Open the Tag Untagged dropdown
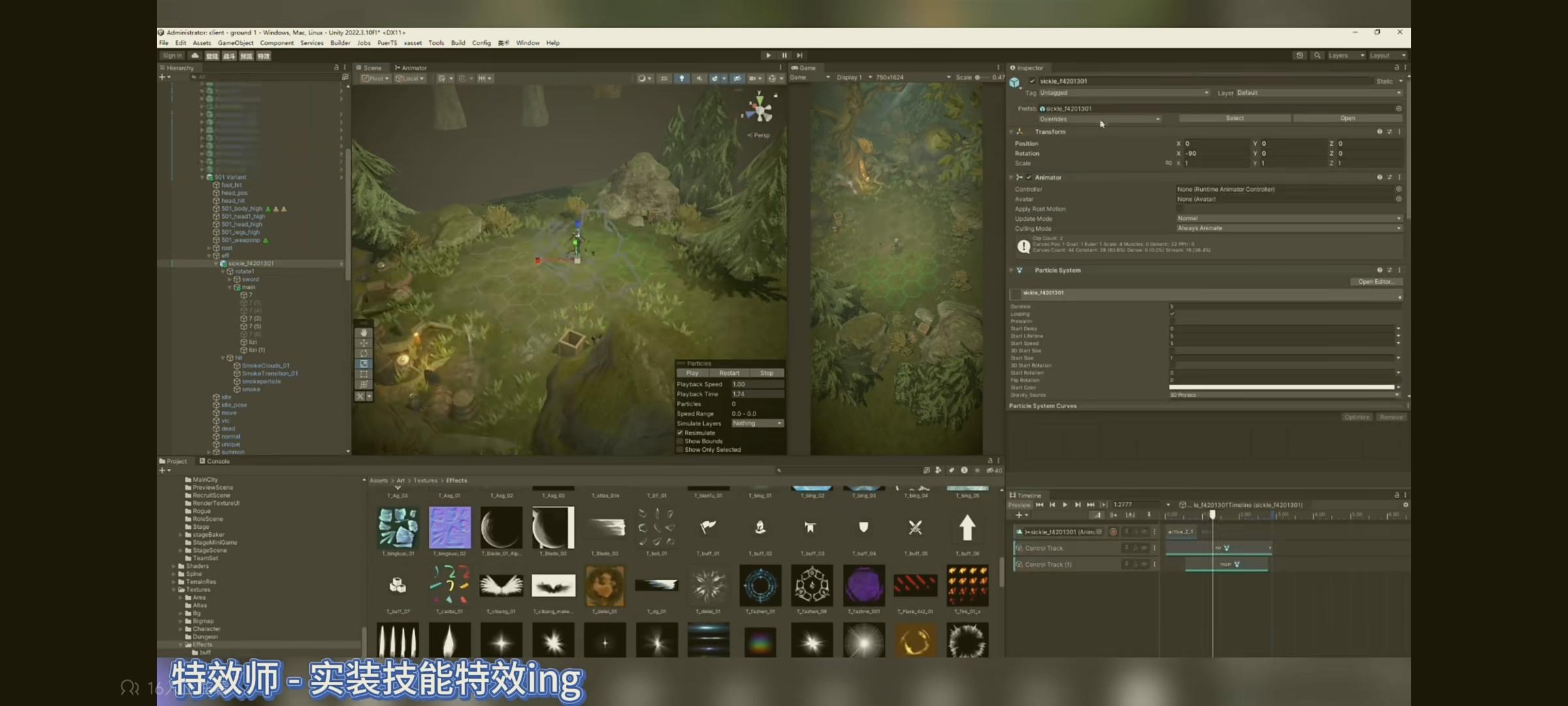1568x706 pixels. click(x=1124, y=93)
